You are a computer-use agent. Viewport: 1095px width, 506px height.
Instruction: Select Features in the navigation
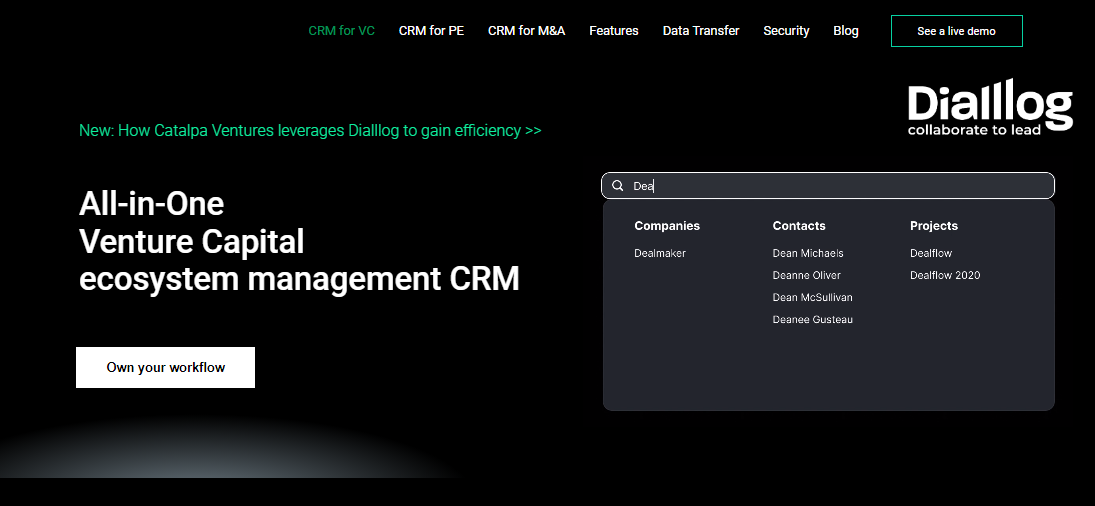614,31
